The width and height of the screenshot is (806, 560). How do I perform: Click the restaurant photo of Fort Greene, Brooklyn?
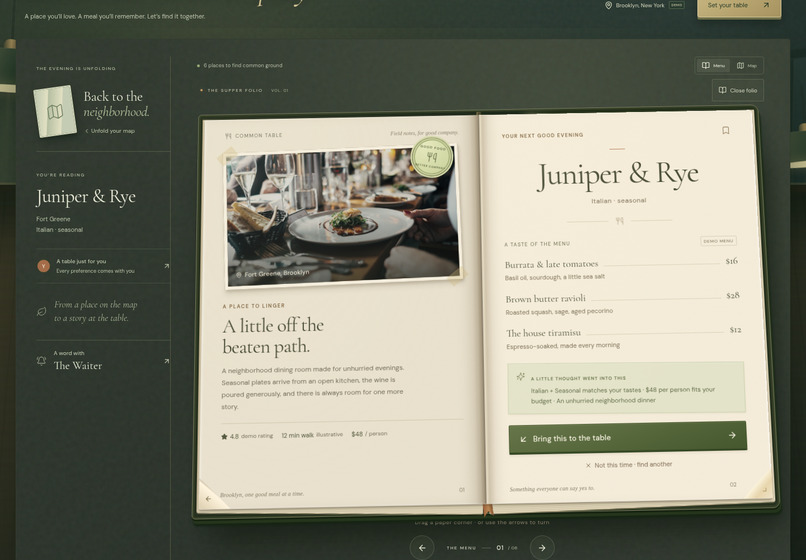pos(343,217)
